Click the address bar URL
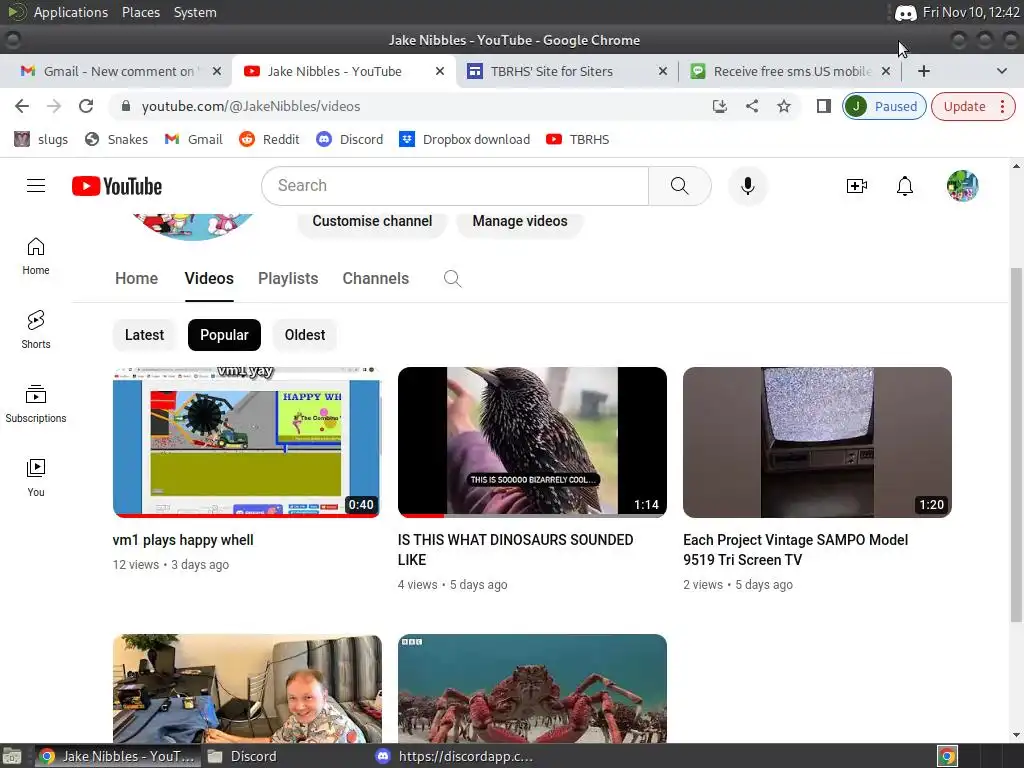1024x768 pixels. point(251,106)
